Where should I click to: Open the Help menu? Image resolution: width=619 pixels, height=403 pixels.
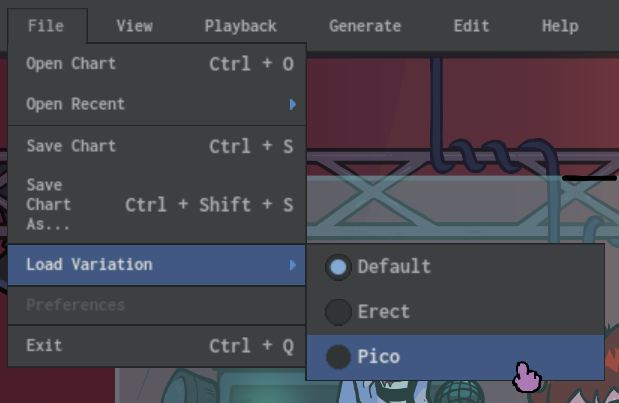(560, 27)
